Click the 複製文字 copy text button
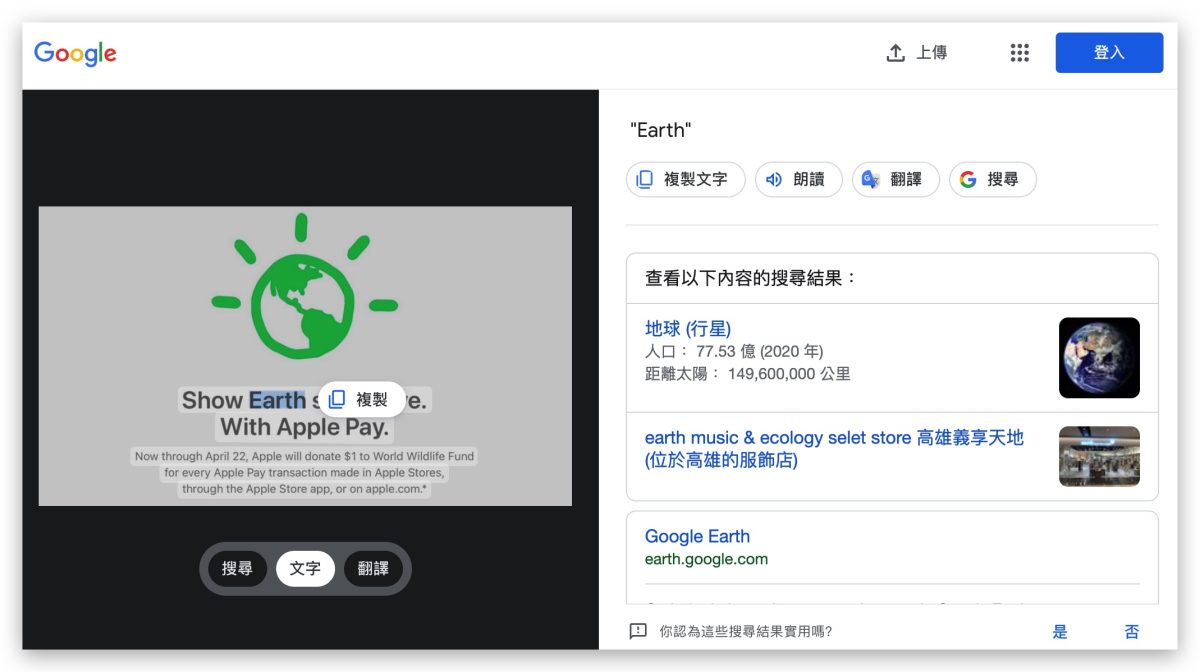Image resolution: width=1200 pixels, height=672 pixels. (x=686, y=180)
